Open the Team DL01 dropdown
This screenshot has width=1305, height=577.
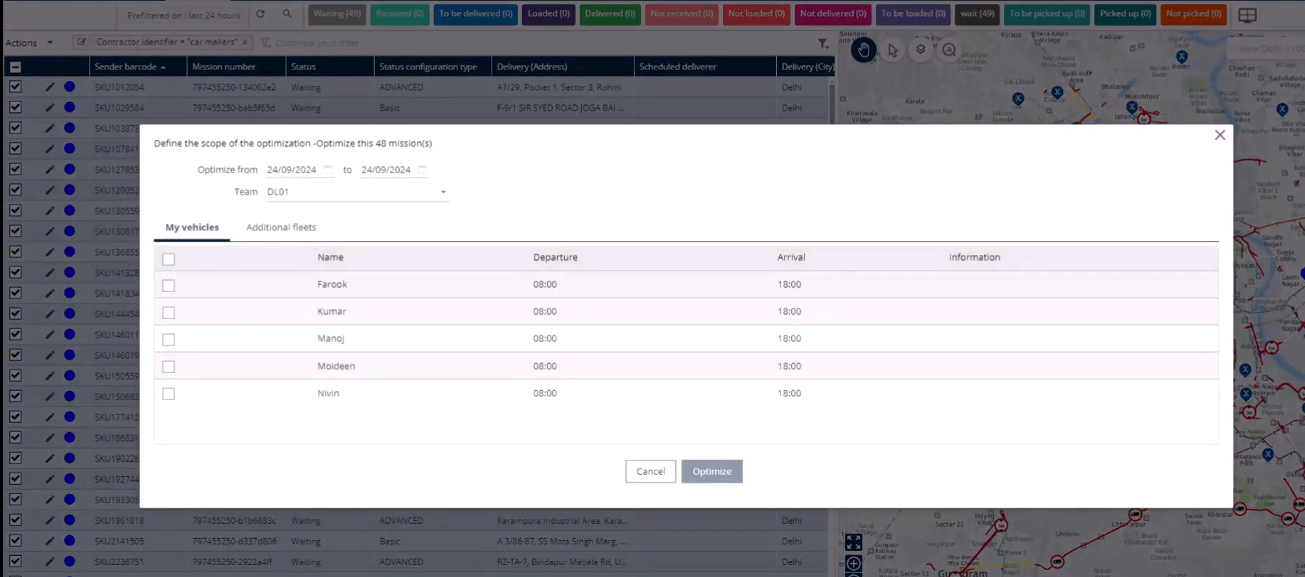[x=356, y=192]
